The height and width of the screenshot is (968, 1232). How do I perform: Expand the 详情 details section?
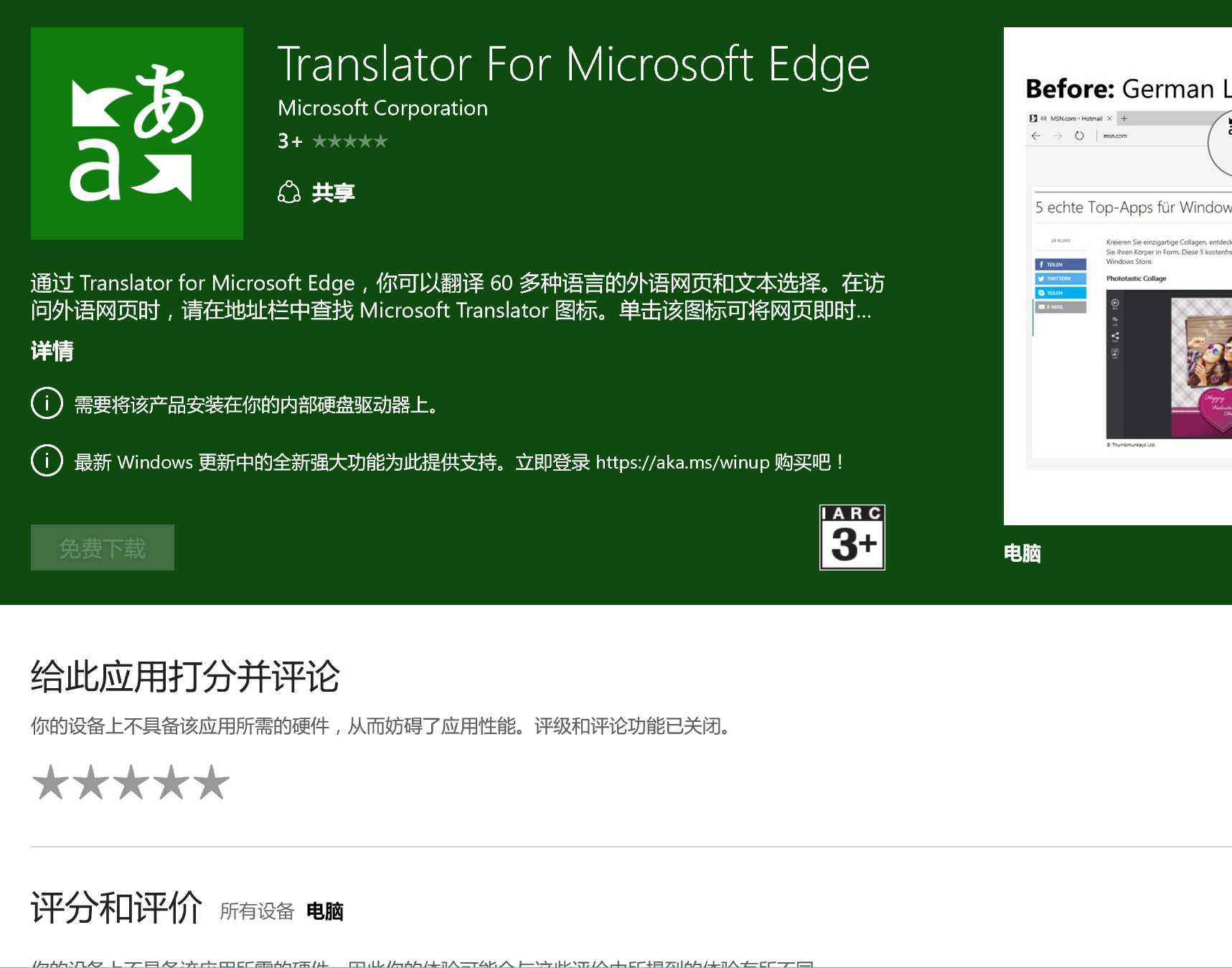tap(52, 351)
